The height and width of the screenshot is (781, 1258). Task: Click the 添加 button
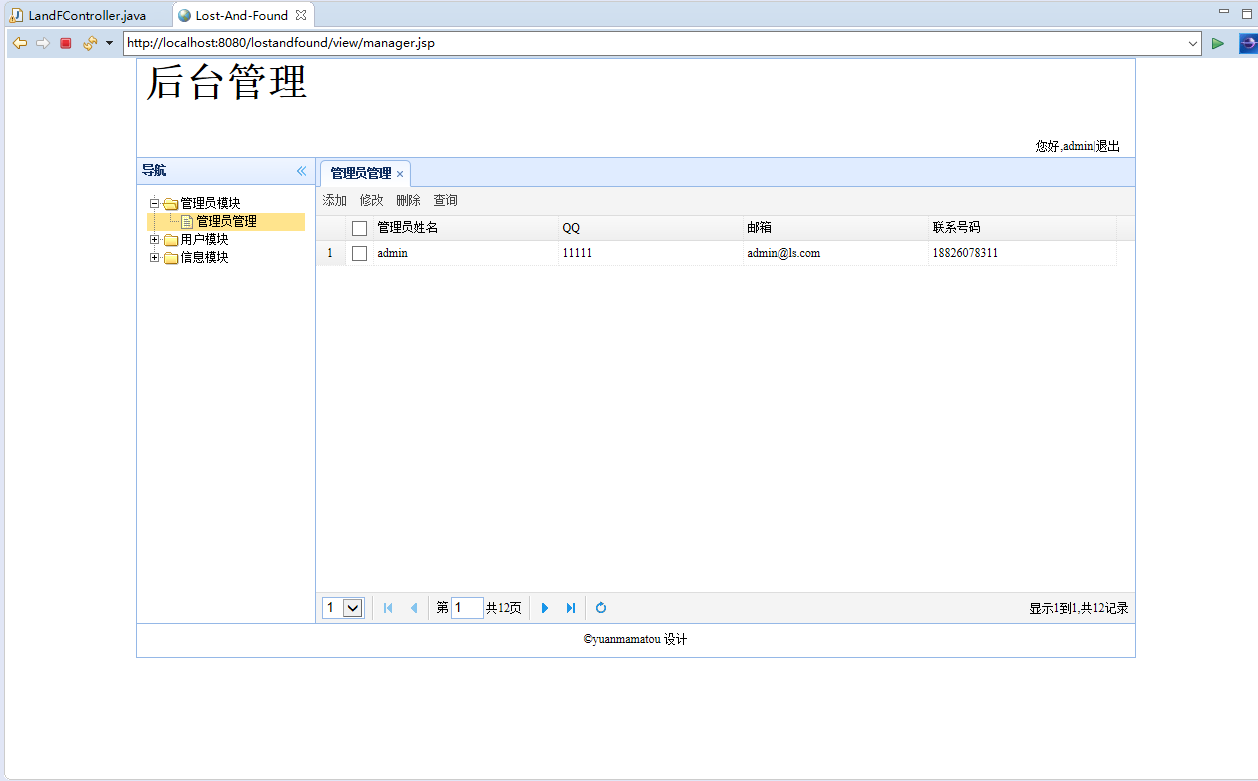click(334, 200)
